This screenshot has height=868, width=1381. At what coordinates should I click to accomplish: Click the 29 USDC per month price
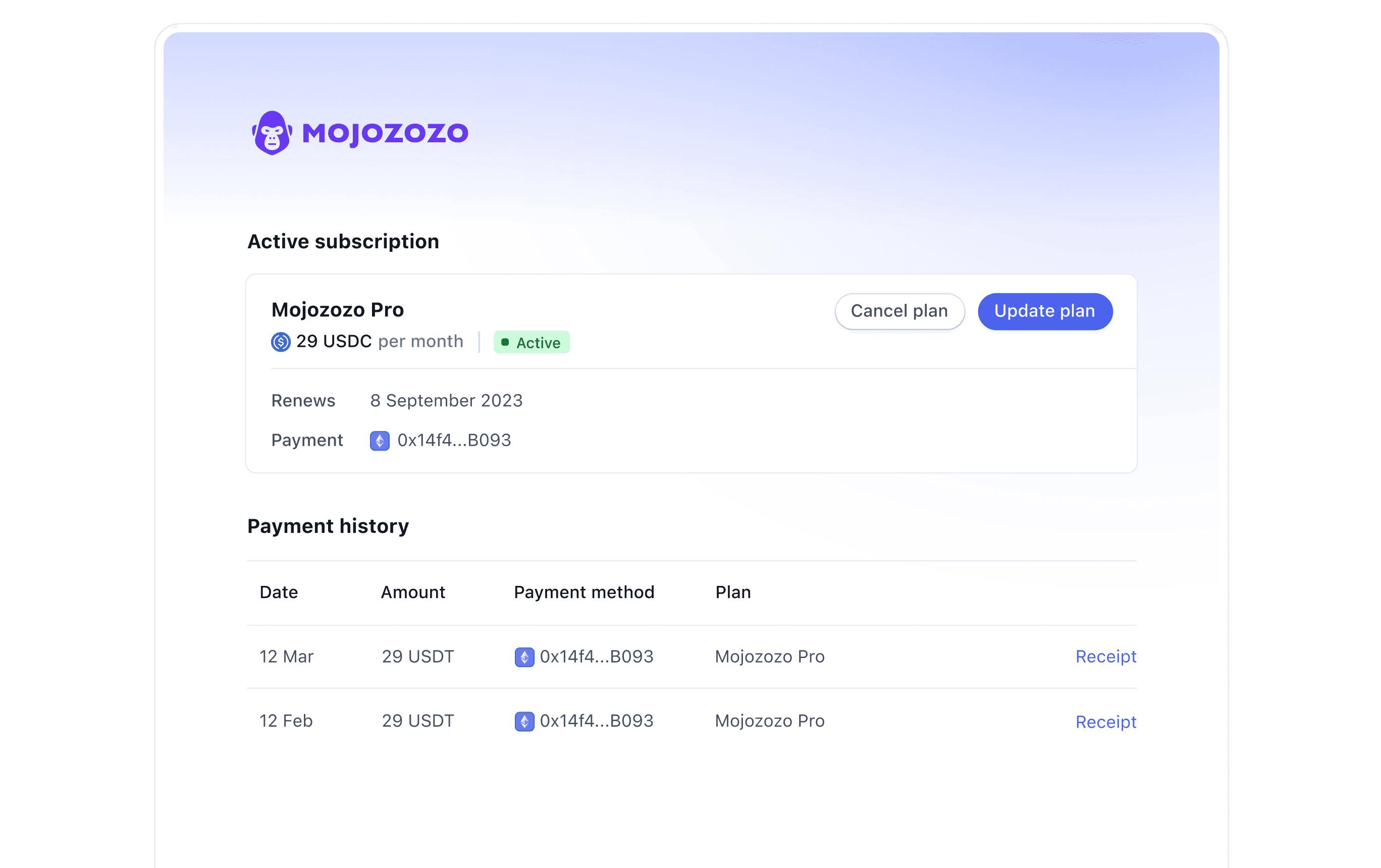(380, 342)
